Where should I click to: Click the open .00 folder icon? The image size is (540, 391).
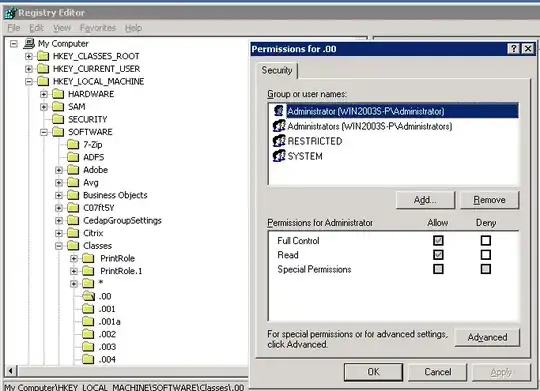89,296
